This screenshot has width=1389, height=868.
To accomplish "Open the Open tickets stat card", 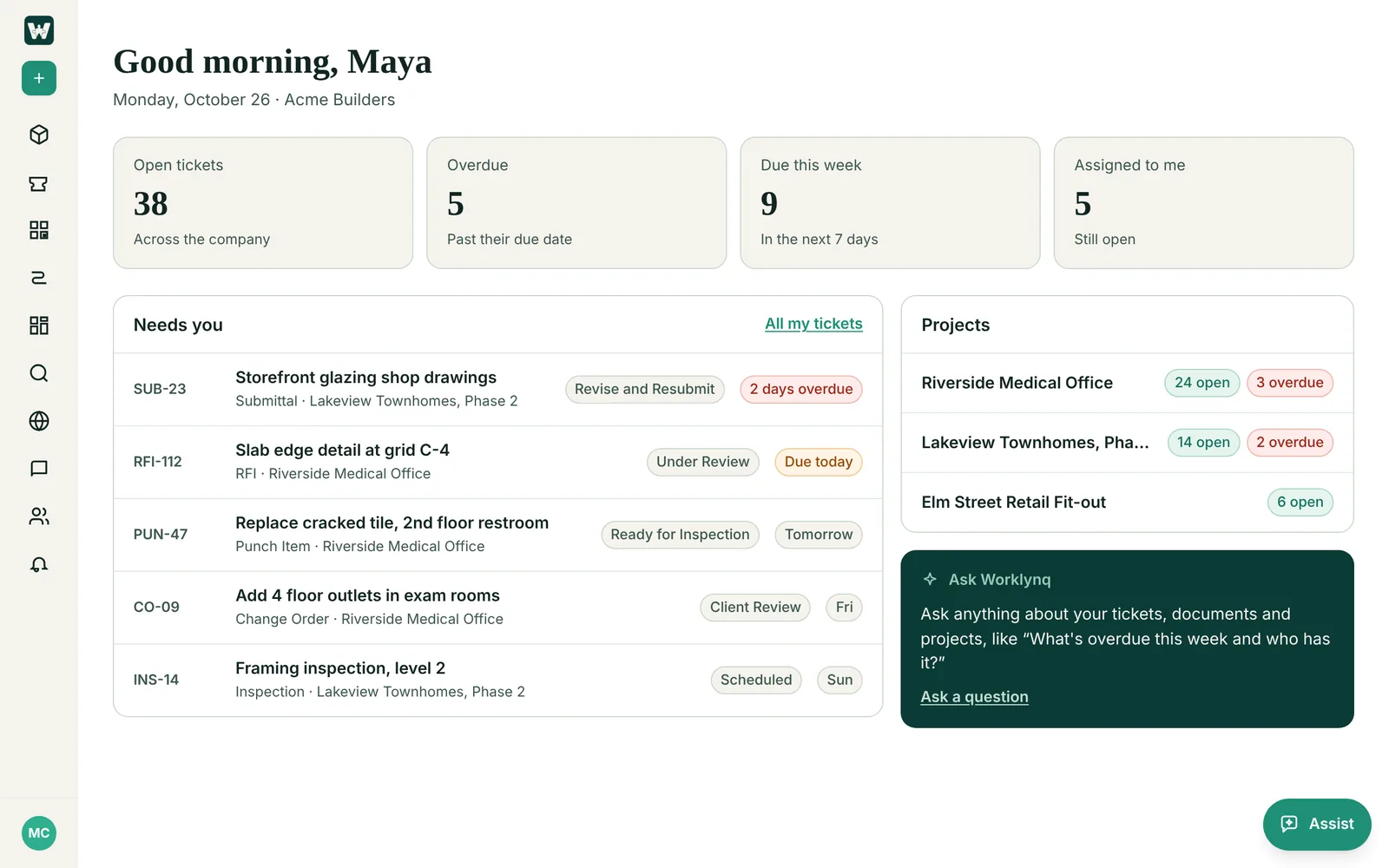I will (263, 202).
